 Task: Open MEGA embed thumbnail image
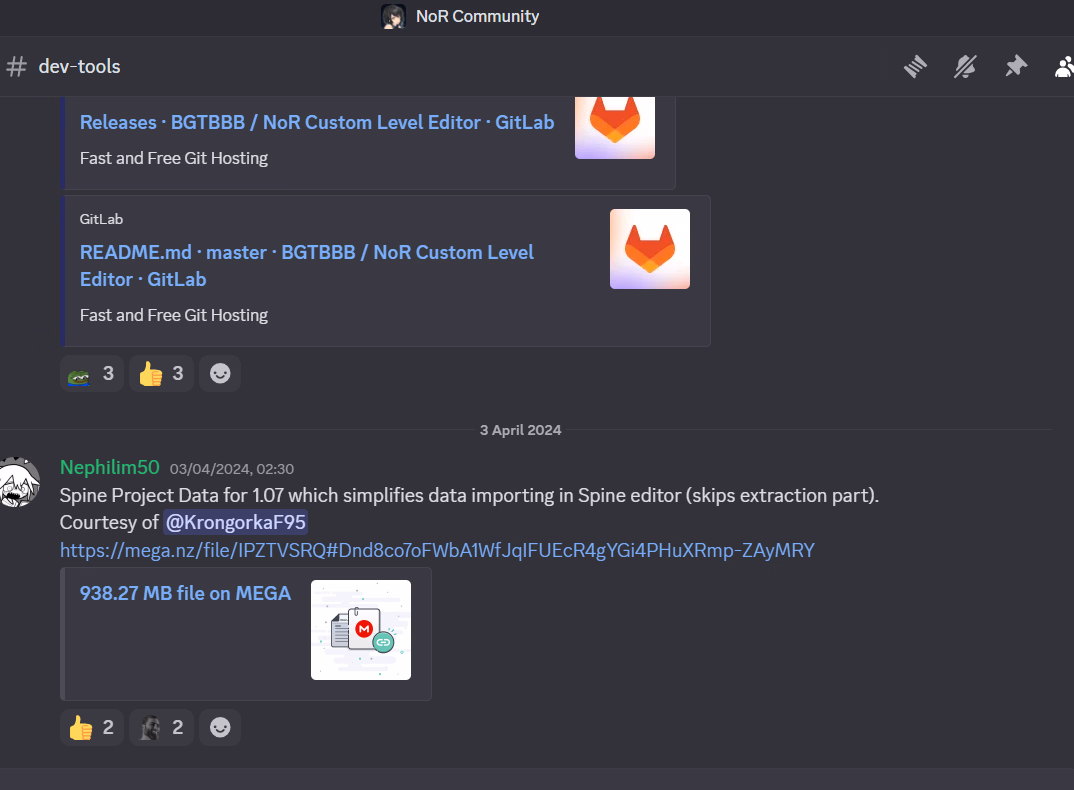[360, 630]
